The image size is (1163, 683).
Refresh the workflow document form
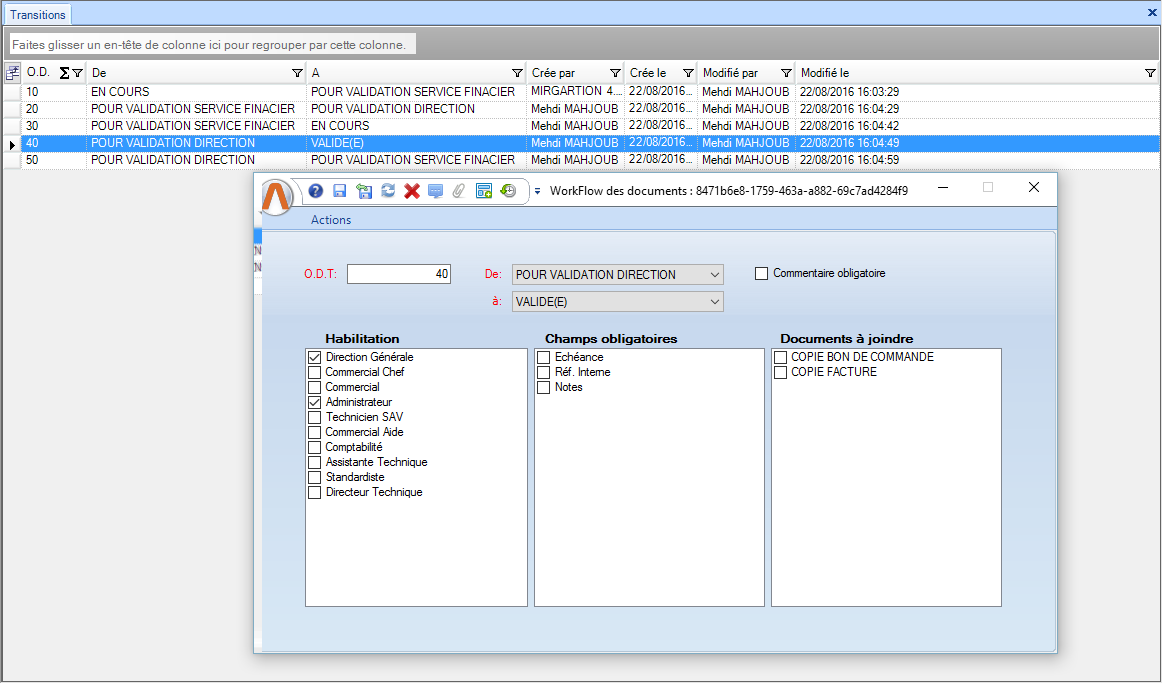click(388, 191)
